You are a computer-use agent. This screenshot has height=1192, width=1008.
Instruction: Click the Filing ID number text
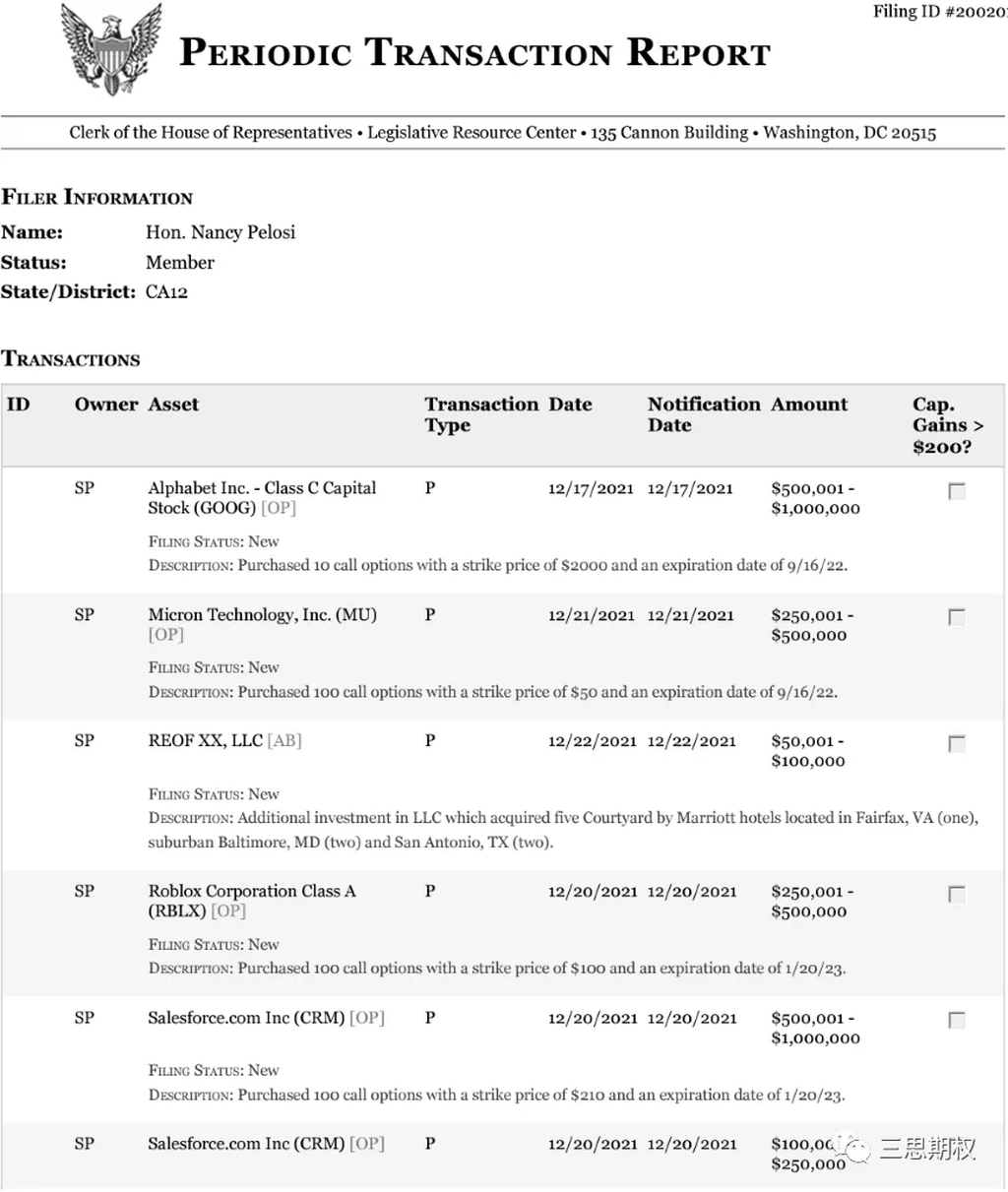pyautogui.click(x=940, y=12)
